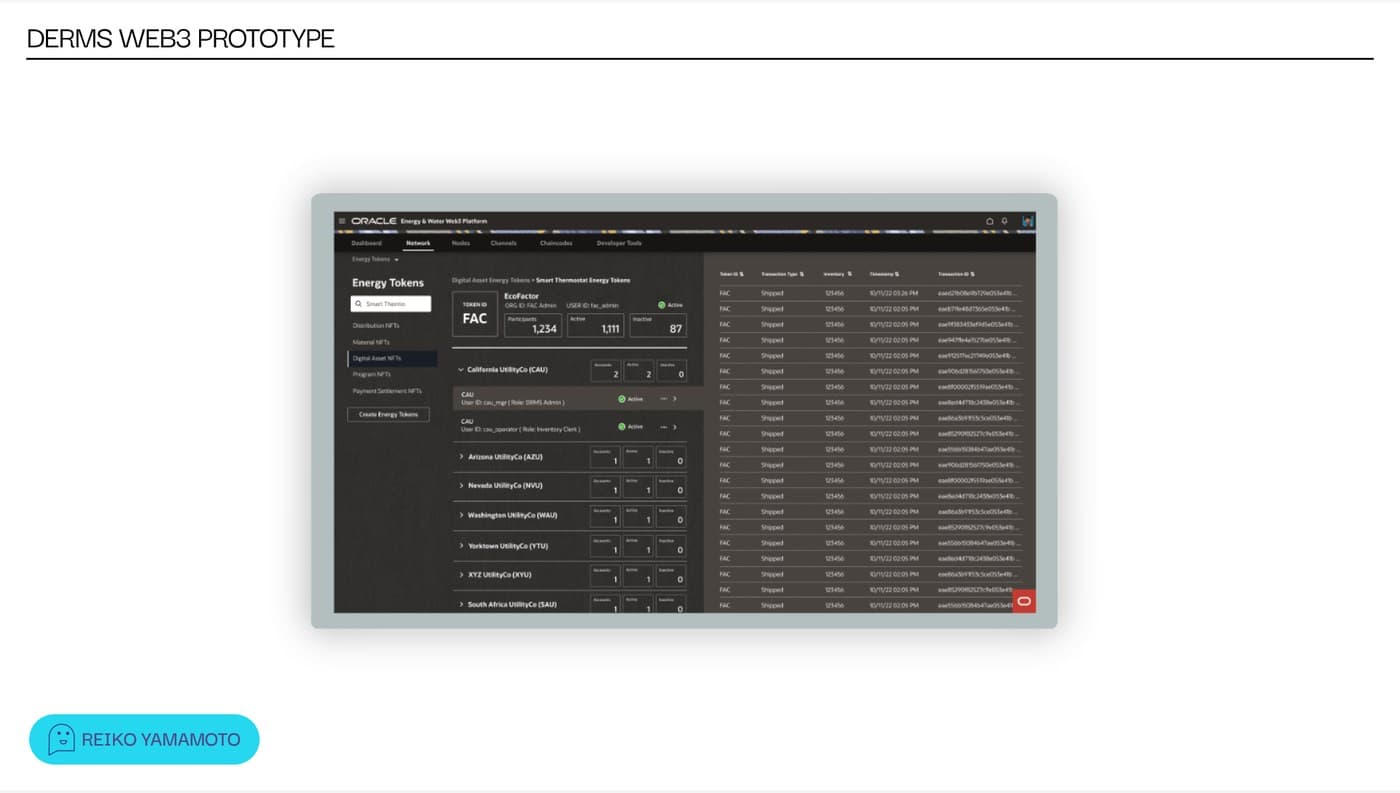Screen dimensions: 1400x793
Task: Collapse California UtilityCo (CAU) section
Action: [460, 370]
